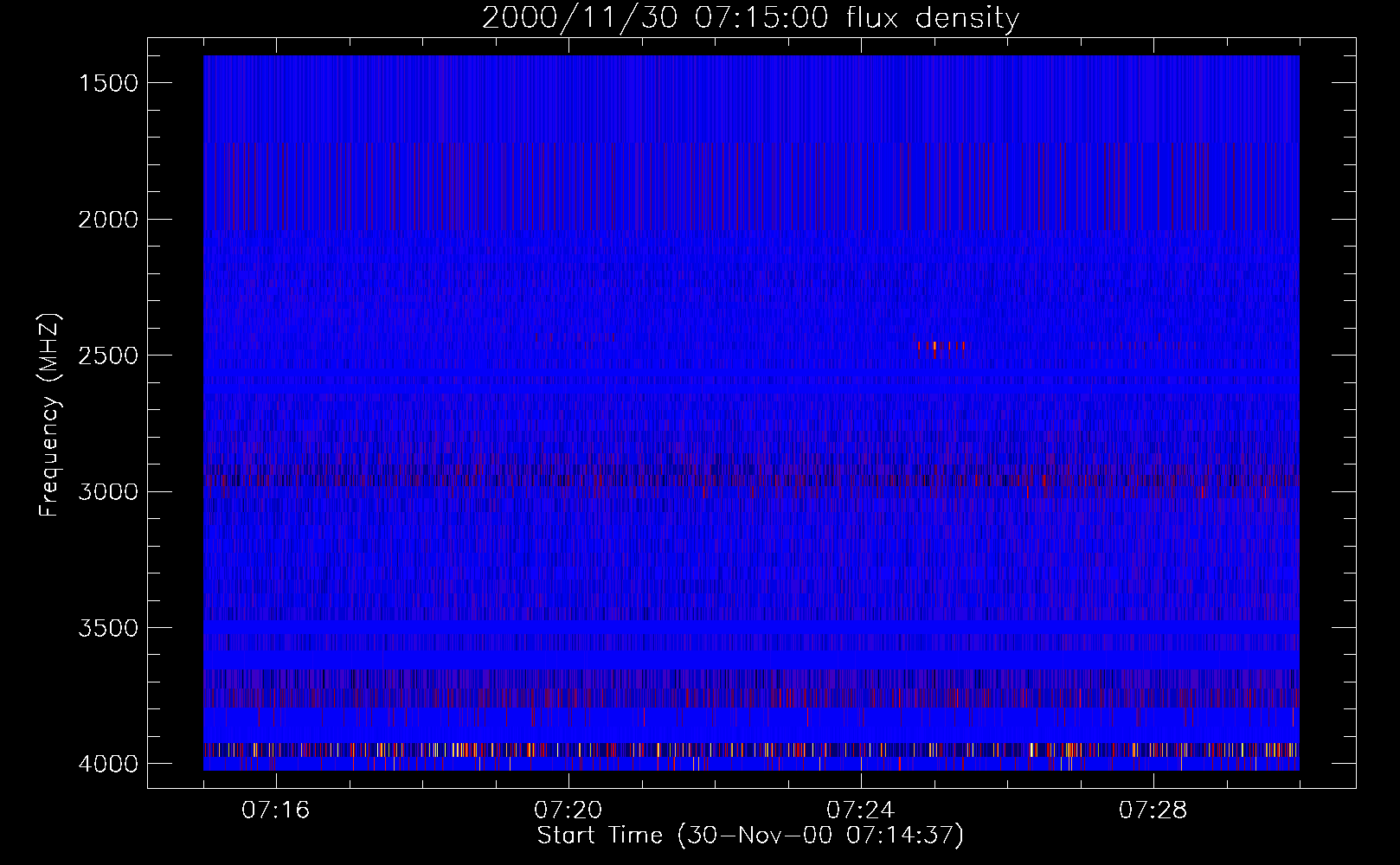Click the 1500 frequency tick label
1400x865 pixels.
pyautogui.click(x=108, y=83)
